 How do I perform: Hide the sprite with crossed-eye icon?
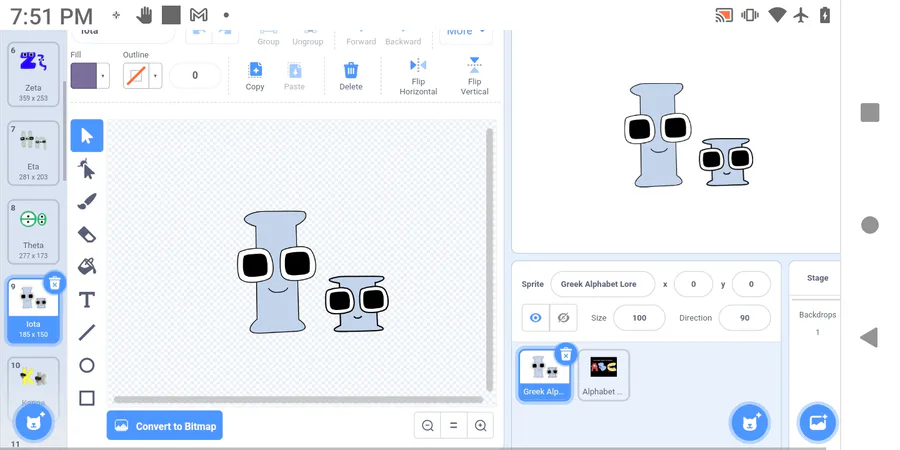pos(563,317)
